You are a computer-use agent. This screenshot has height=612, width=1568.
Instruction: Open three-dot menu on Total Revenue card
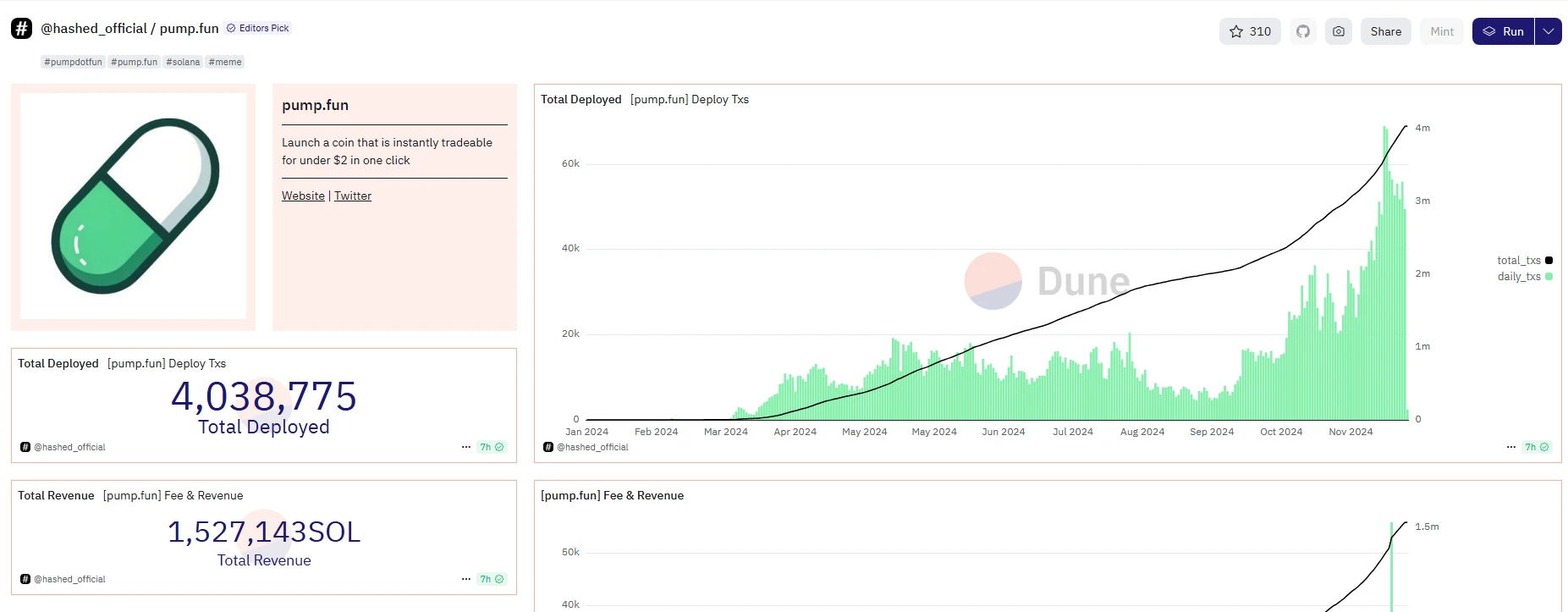pos(466,579)
